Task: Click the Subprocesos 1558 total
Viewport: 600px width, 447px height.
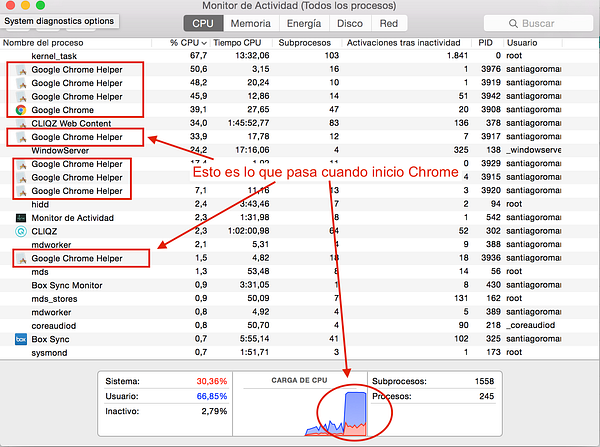Action: 484,381
